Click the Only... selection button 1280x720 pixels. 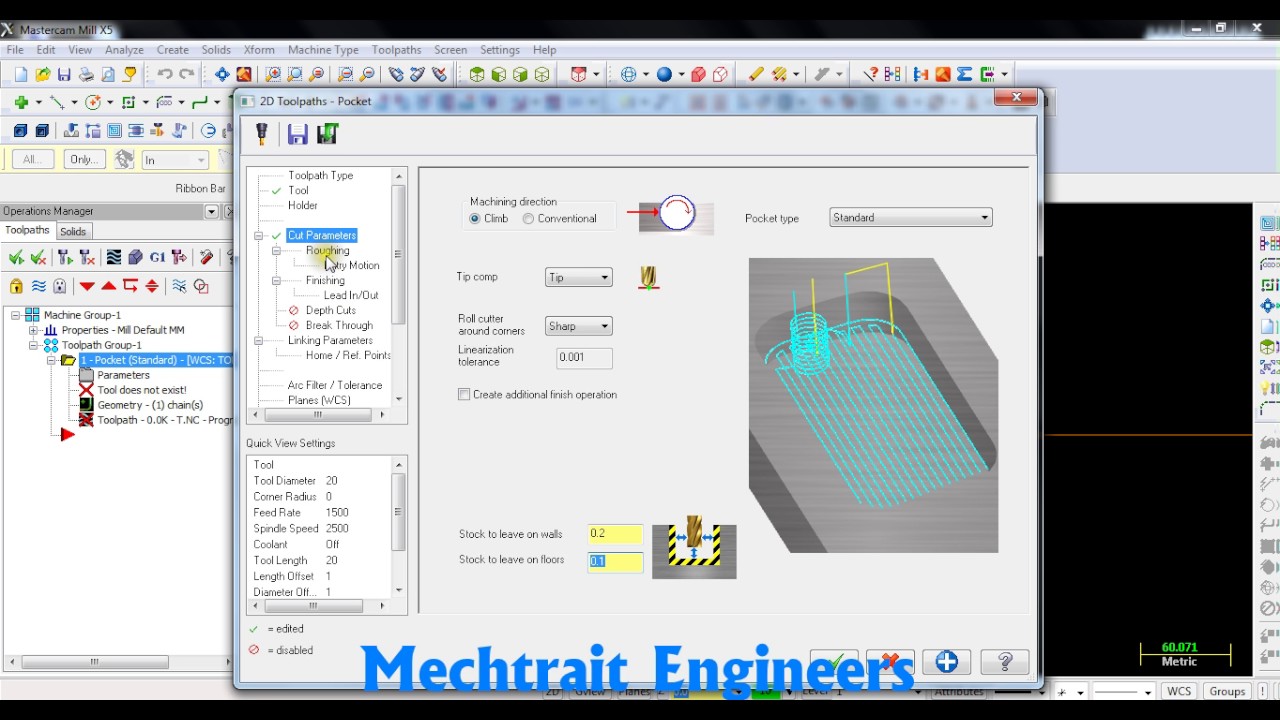[84, 160]
